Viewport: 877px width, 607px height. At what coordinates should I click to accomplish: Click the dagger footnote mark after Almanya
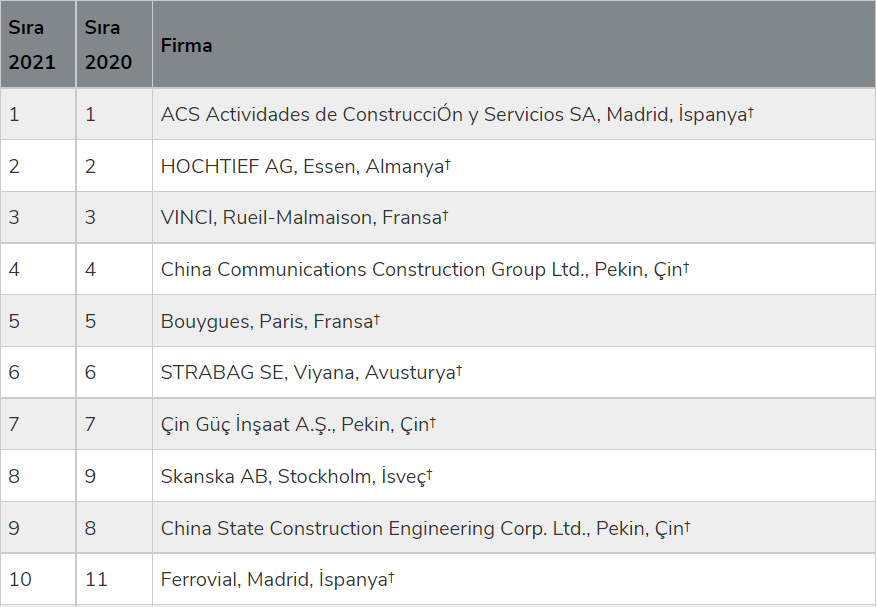(x=447, y=163)
